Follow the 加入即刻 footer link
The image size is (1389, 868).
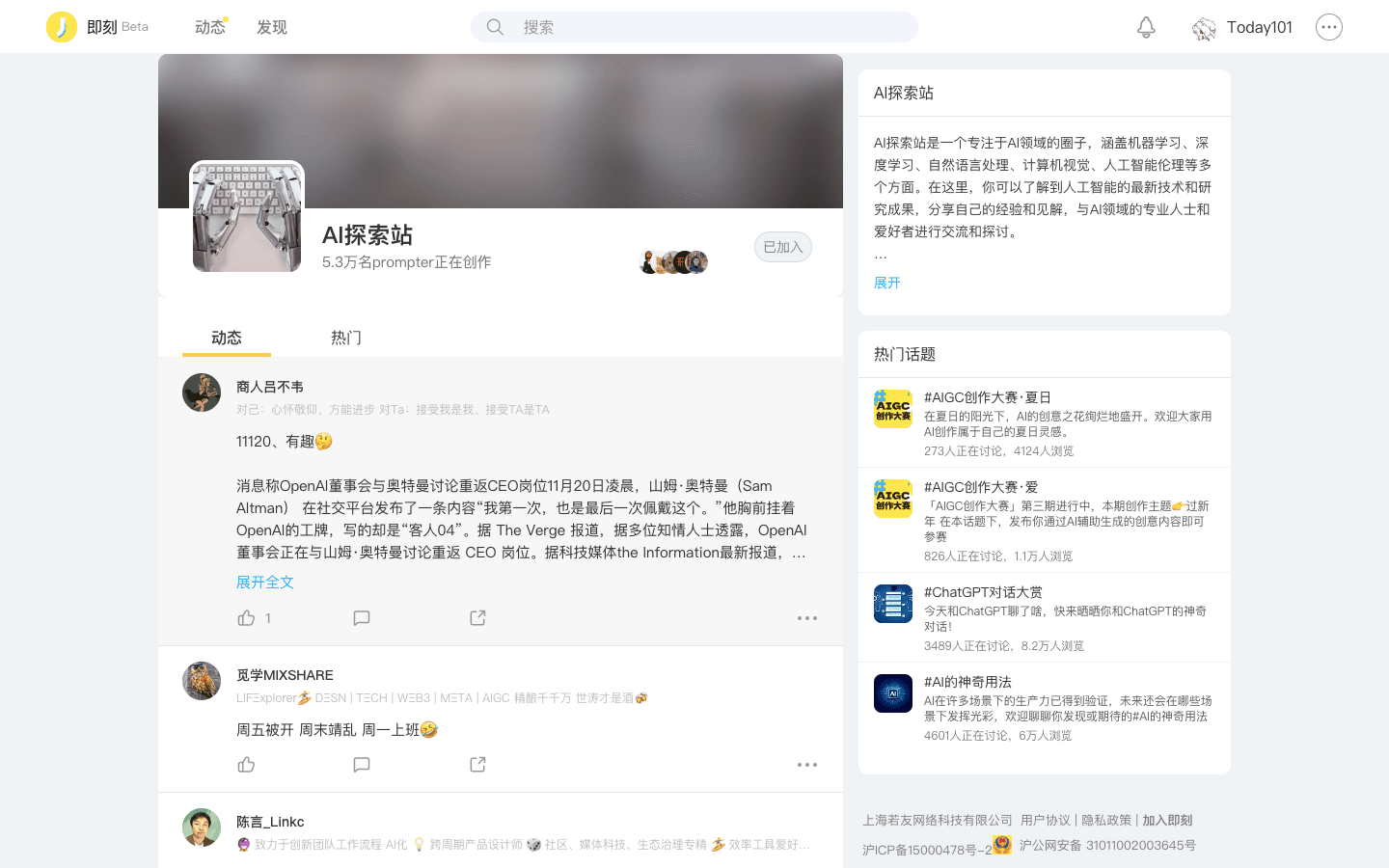1167,820
